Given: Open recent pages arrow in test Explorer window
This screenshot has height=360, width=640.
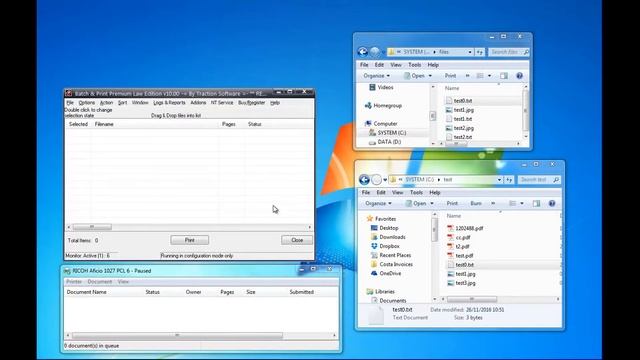Looking at the screenshot, I should pyautogui.click(x=385, y=180).
